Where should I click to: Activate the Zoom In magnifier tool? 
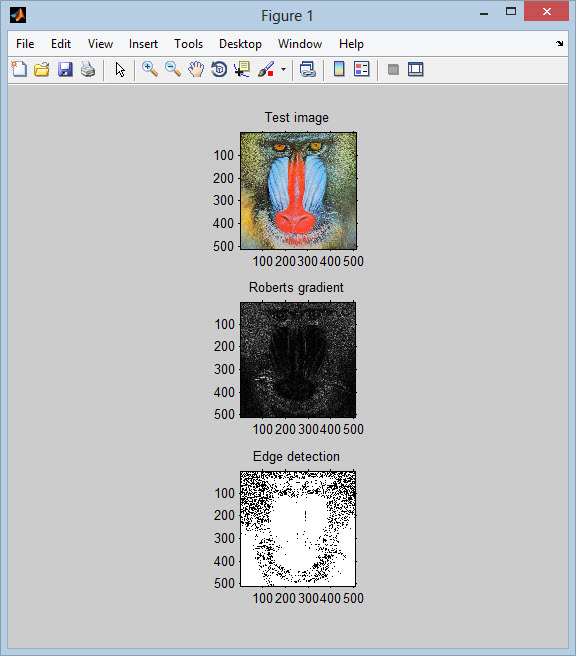pos(149,69)
